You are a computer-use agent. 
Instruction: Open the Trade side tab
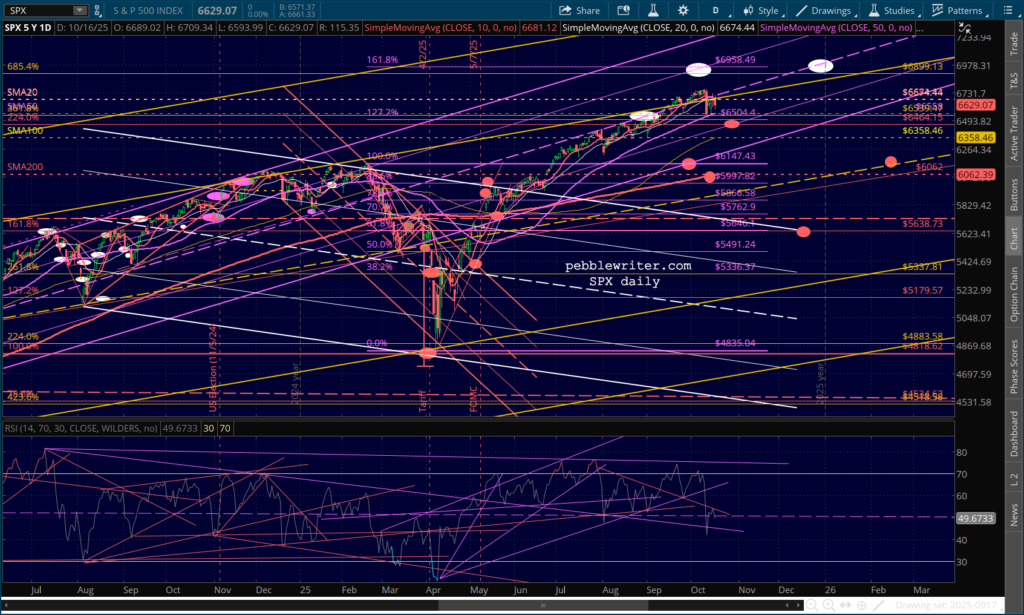(1014, 43)
